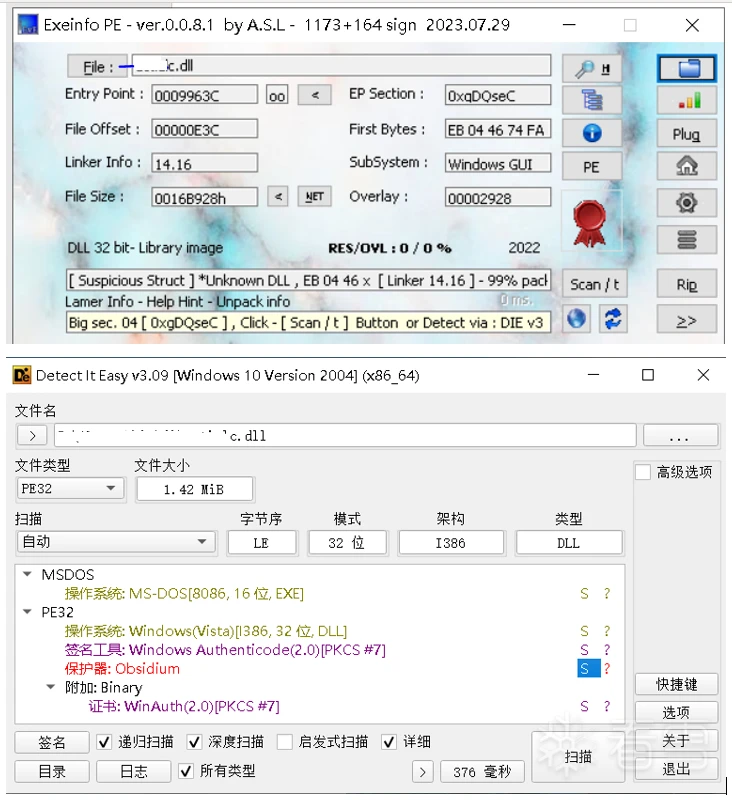Click the 退出 button
This screenshot has width=732, height=803.
(x=676, y=769)
